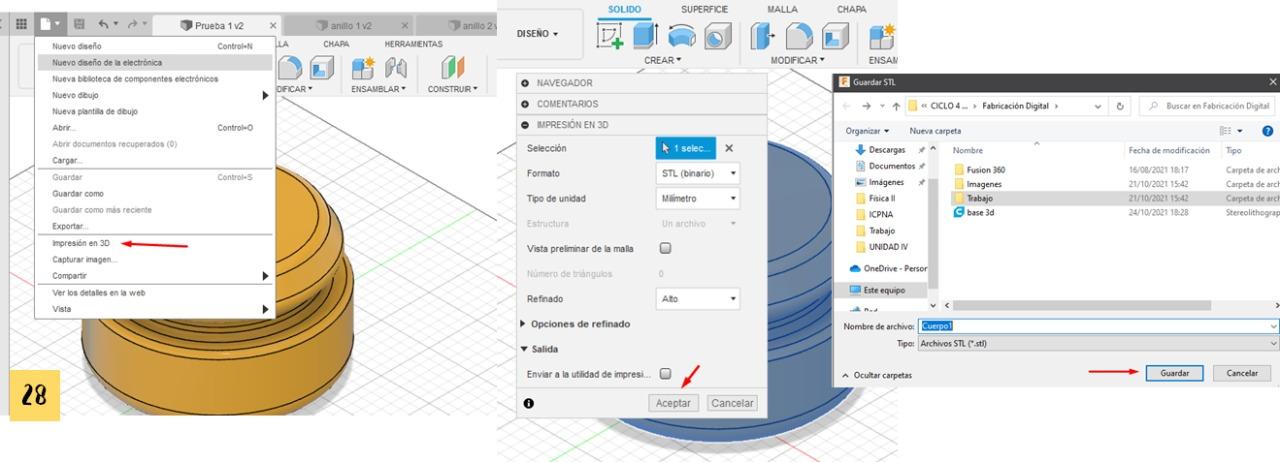This screenshot has width=1280, height=462.
Task: Open the DISEÑO workspace dropdown
Action: pos(539,34)
